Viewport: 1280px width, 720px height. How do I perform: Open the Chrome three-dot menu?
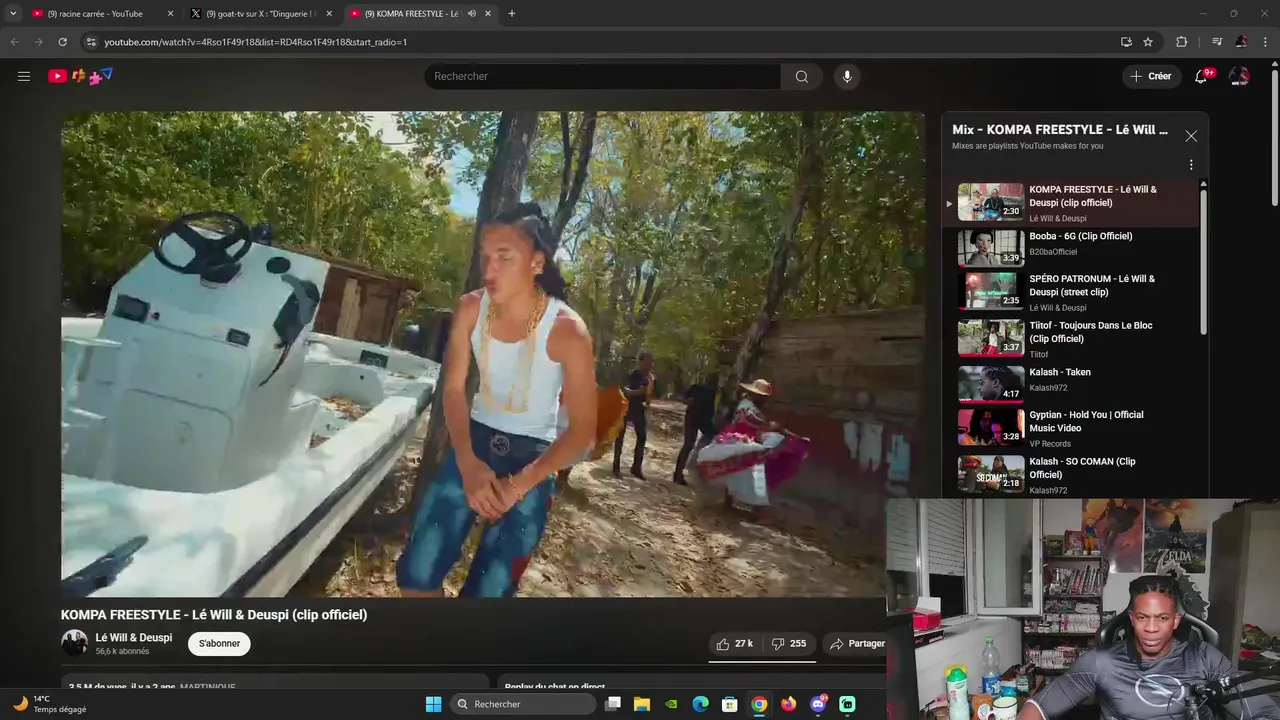tap(1265, 42)
